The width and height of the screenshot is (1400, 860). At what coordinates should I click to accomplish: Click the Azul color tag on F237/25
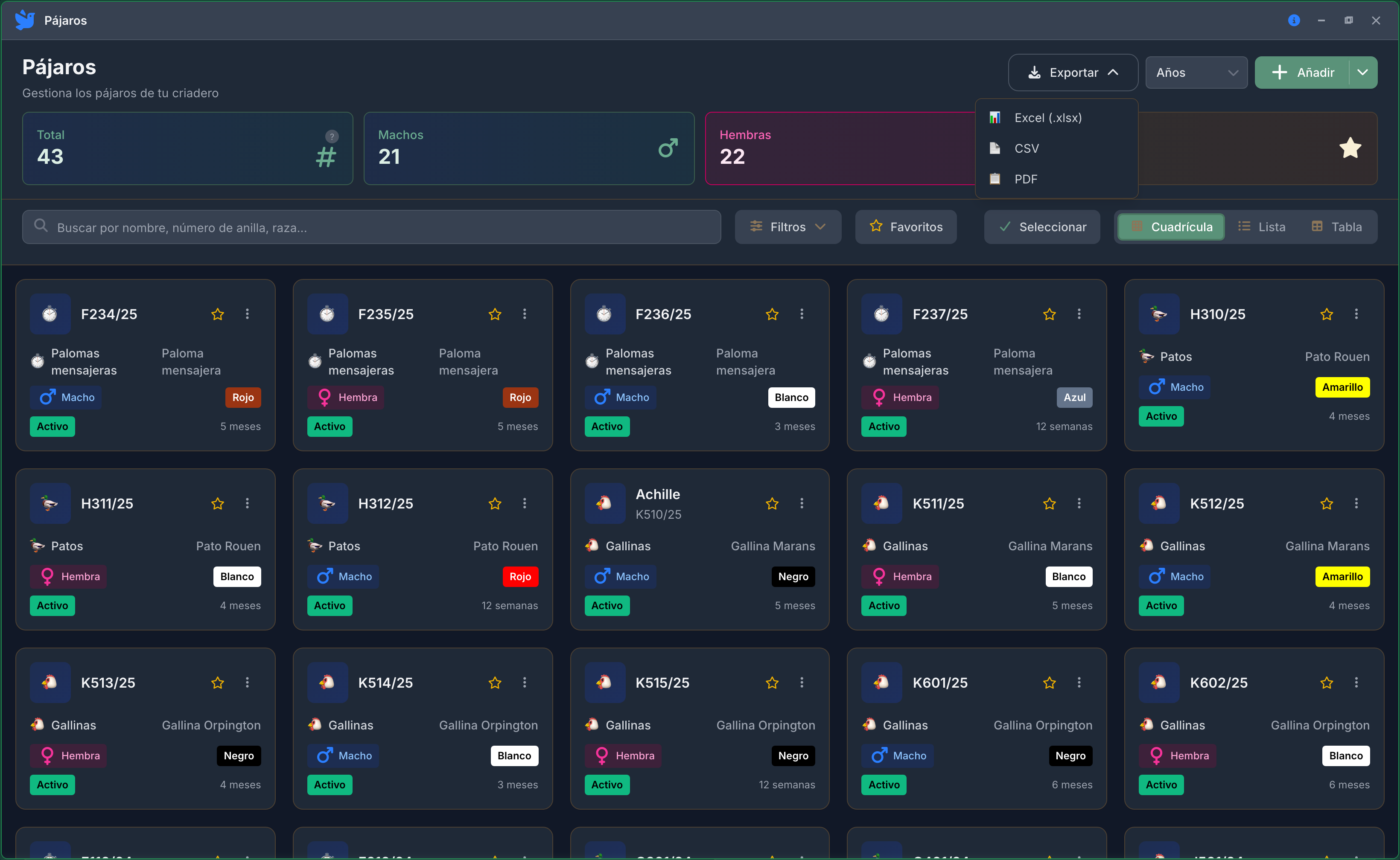(1075, 398)
